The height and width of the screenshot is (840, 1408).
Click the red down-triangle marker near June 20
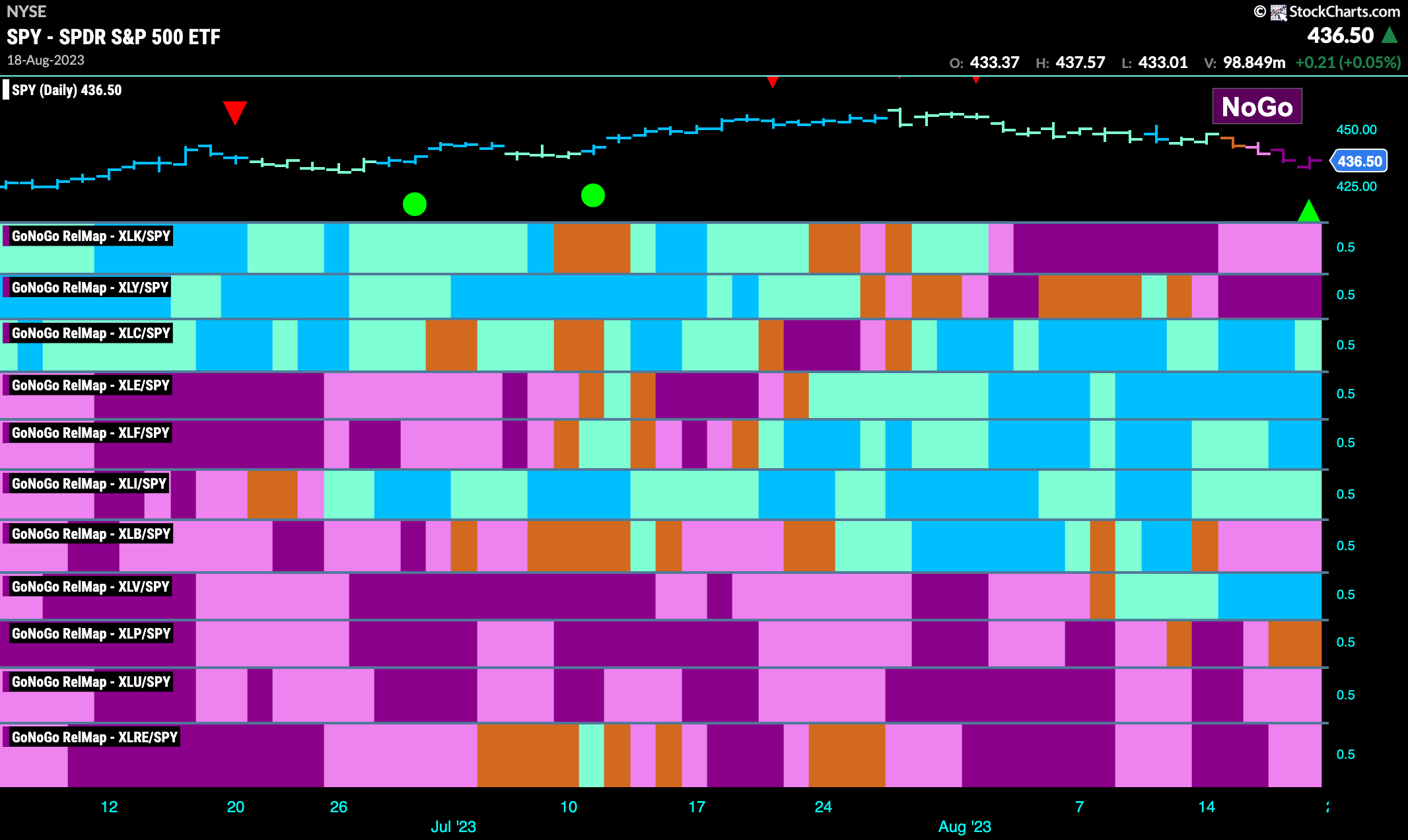[234, 112]
